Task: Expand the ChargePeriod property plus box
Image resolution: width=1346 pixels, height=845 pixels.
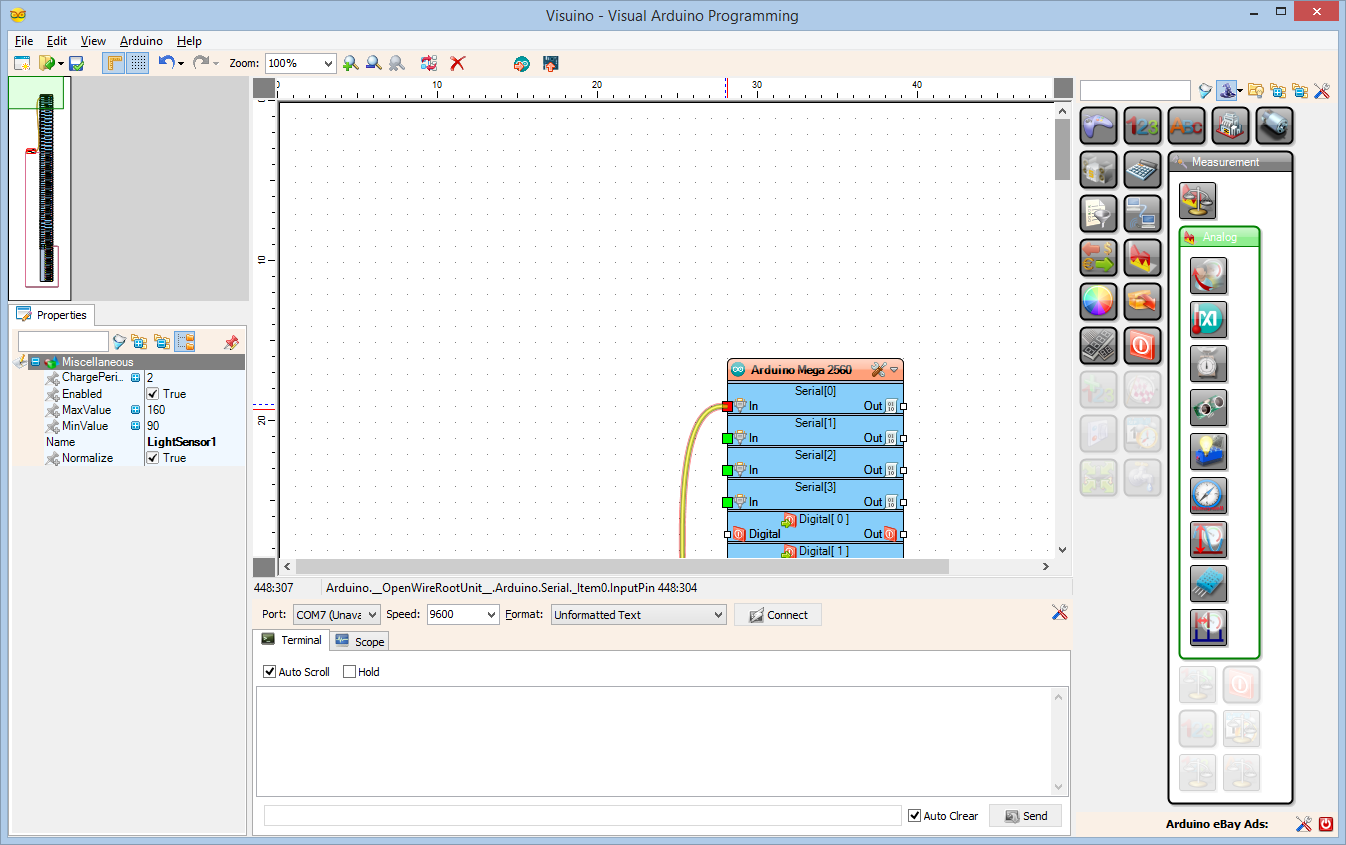Action: pyautogui.click(x=135, y=378)
